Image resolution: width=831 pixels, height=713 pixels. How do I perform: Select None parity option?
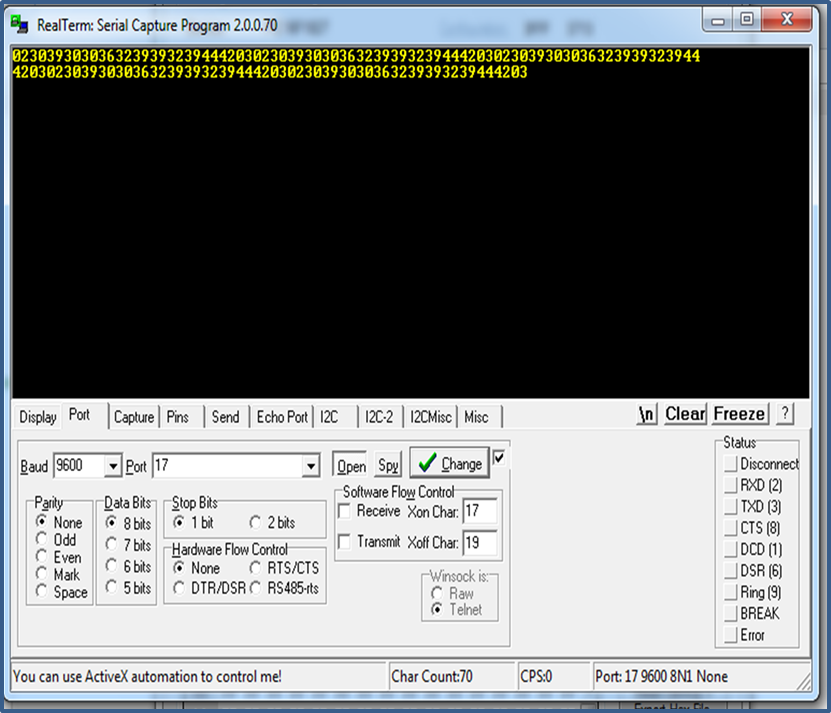pyautogui.click(x=59, y=522)
